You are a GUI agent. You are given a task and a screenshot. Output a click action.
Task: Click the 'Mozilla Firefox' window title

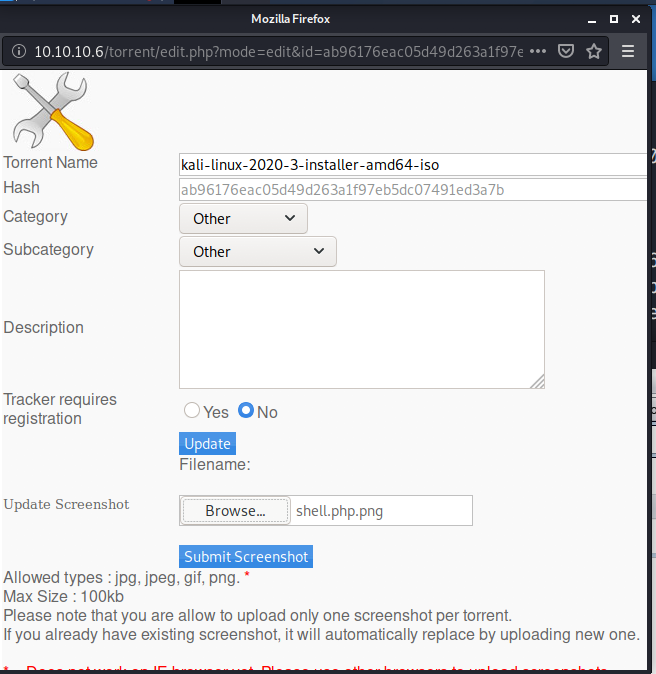[291, 19]
